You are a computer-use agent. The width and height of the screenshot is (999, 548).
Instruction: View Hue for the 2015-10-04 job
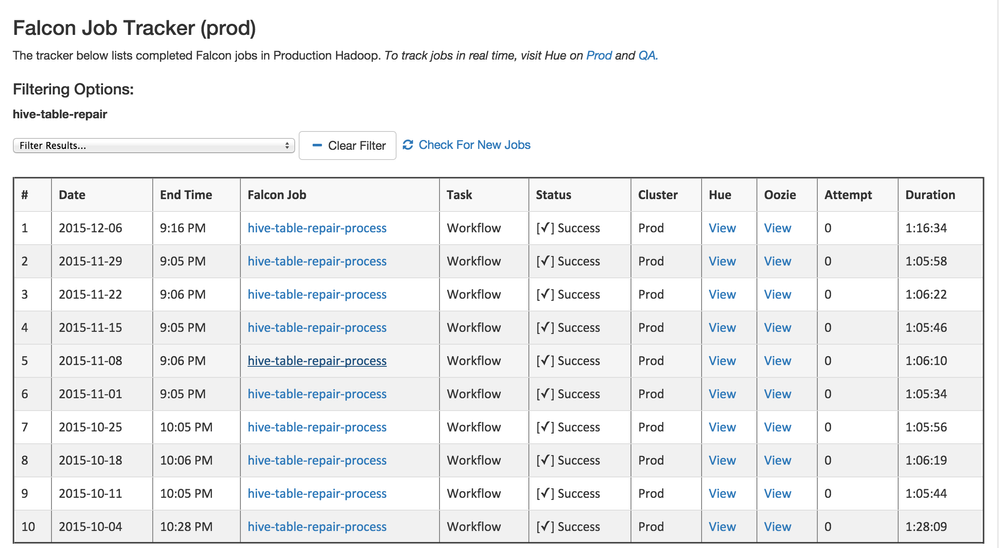[722, 526]
